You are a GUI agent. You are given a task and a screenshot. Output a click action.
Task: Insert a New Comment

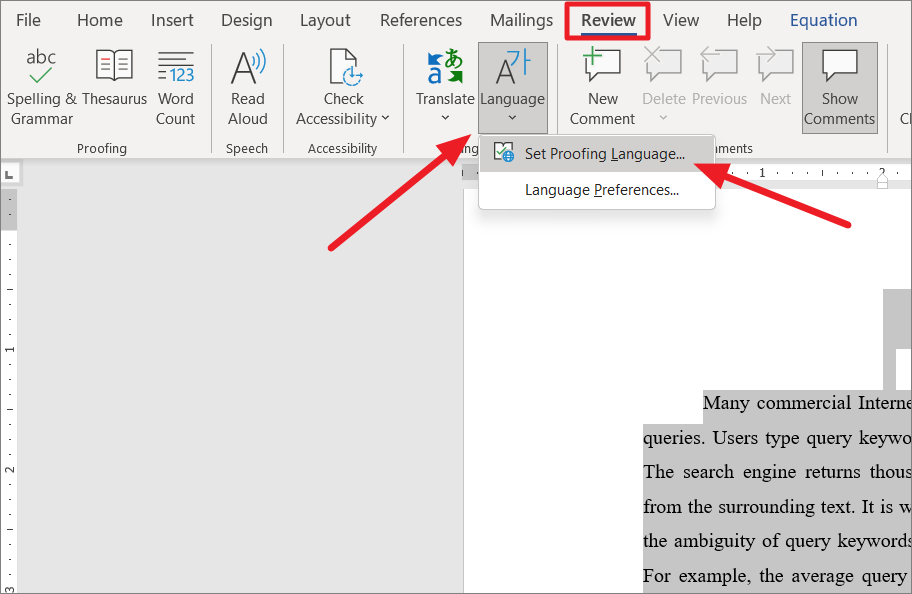tap(603, 87)
